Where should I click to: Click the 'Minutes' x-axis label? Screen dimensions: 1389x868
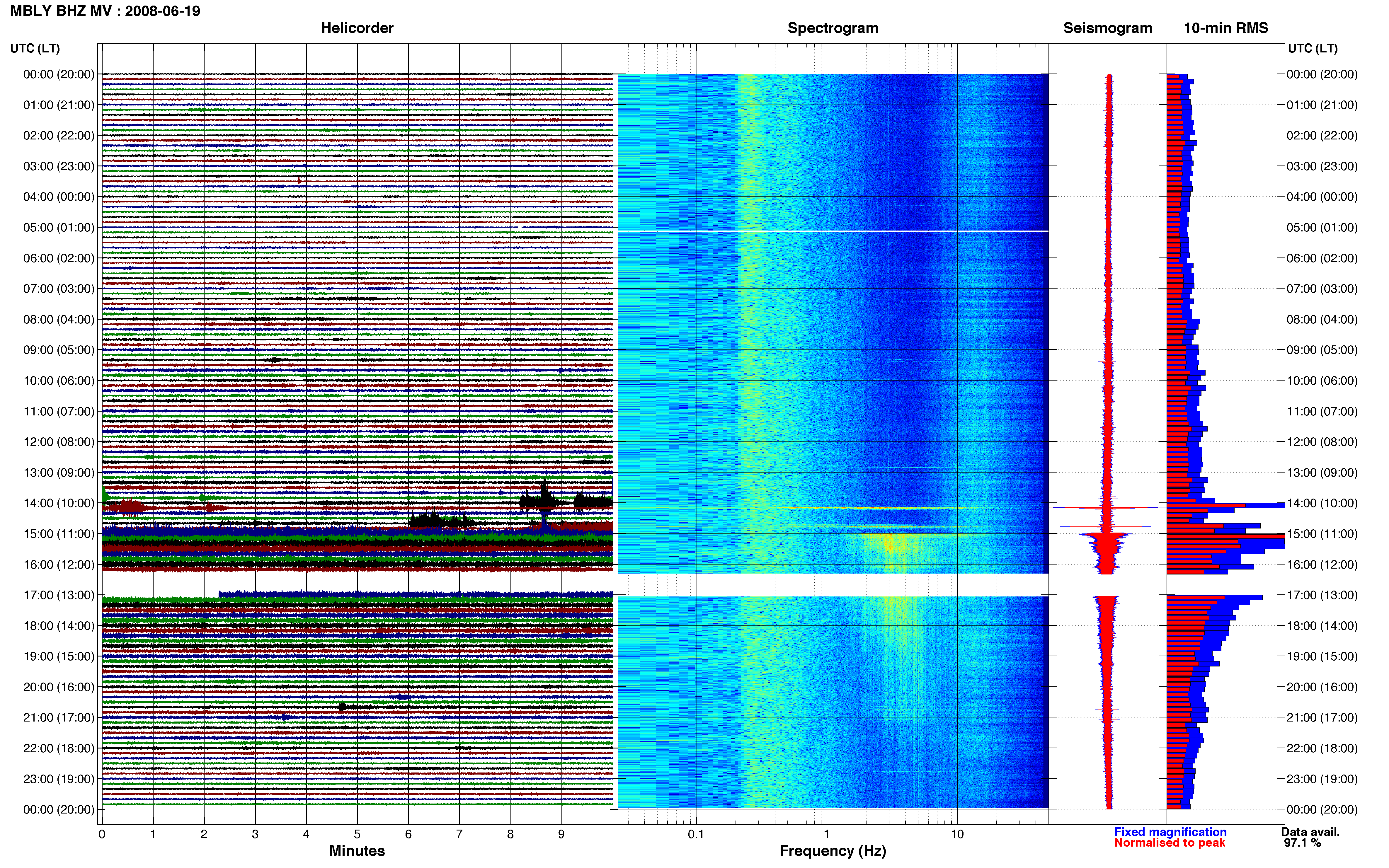(x=357, y=851)
